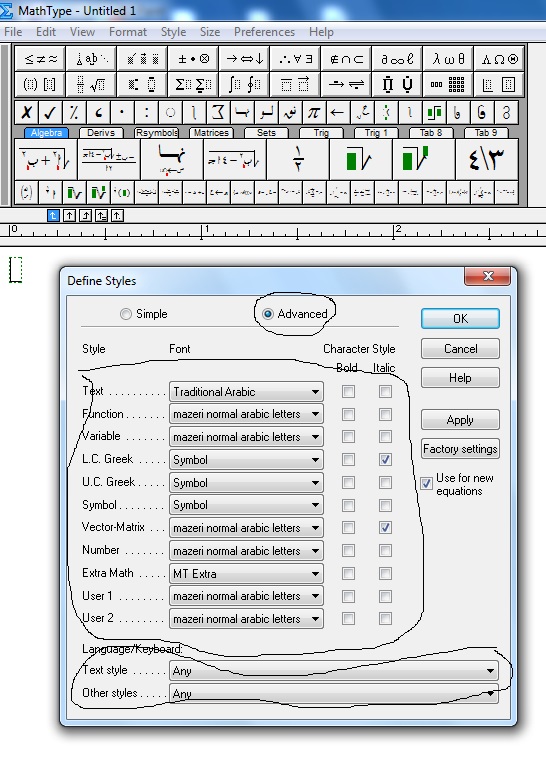
Task: Open the Greek lowercase palette (λ ω θ)
Action: [448, 59]
